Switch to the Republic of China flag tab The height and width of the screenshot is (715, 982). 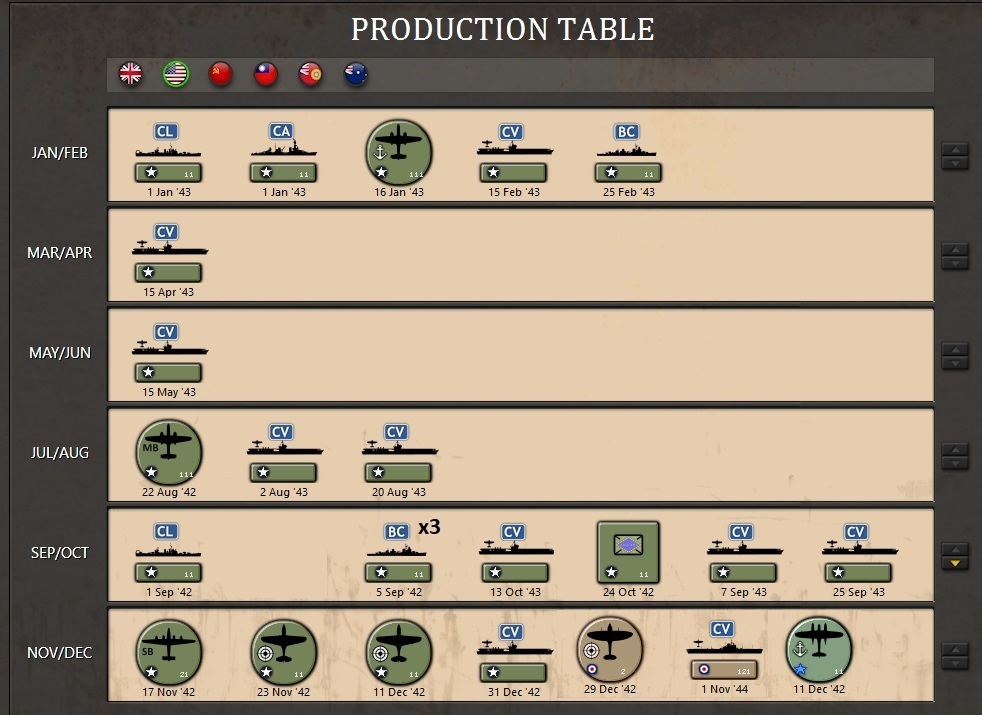[x=265, y=73]
